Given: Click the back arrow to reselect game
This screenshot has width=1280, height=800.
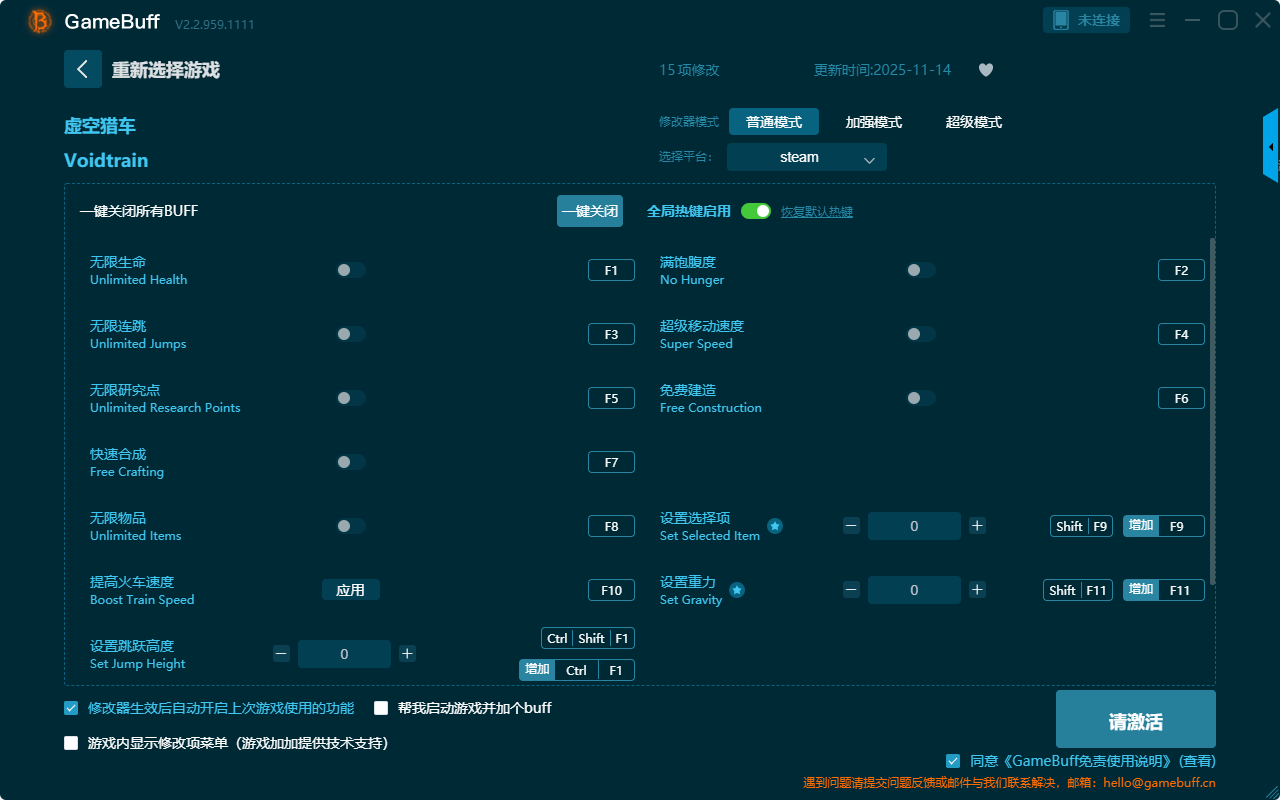Looking at the screenshot, I should (83, 69).
